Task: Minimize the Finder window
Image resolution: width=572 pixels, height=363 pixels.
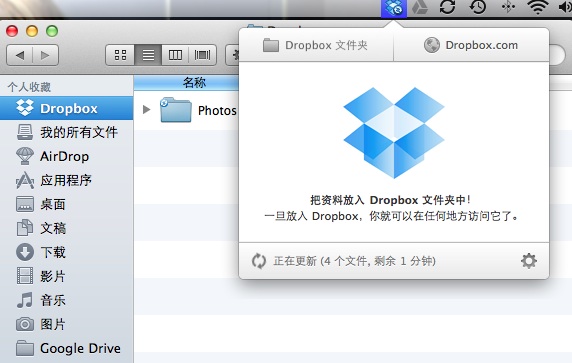Action: pyautogui.click(x=32, y=31)
